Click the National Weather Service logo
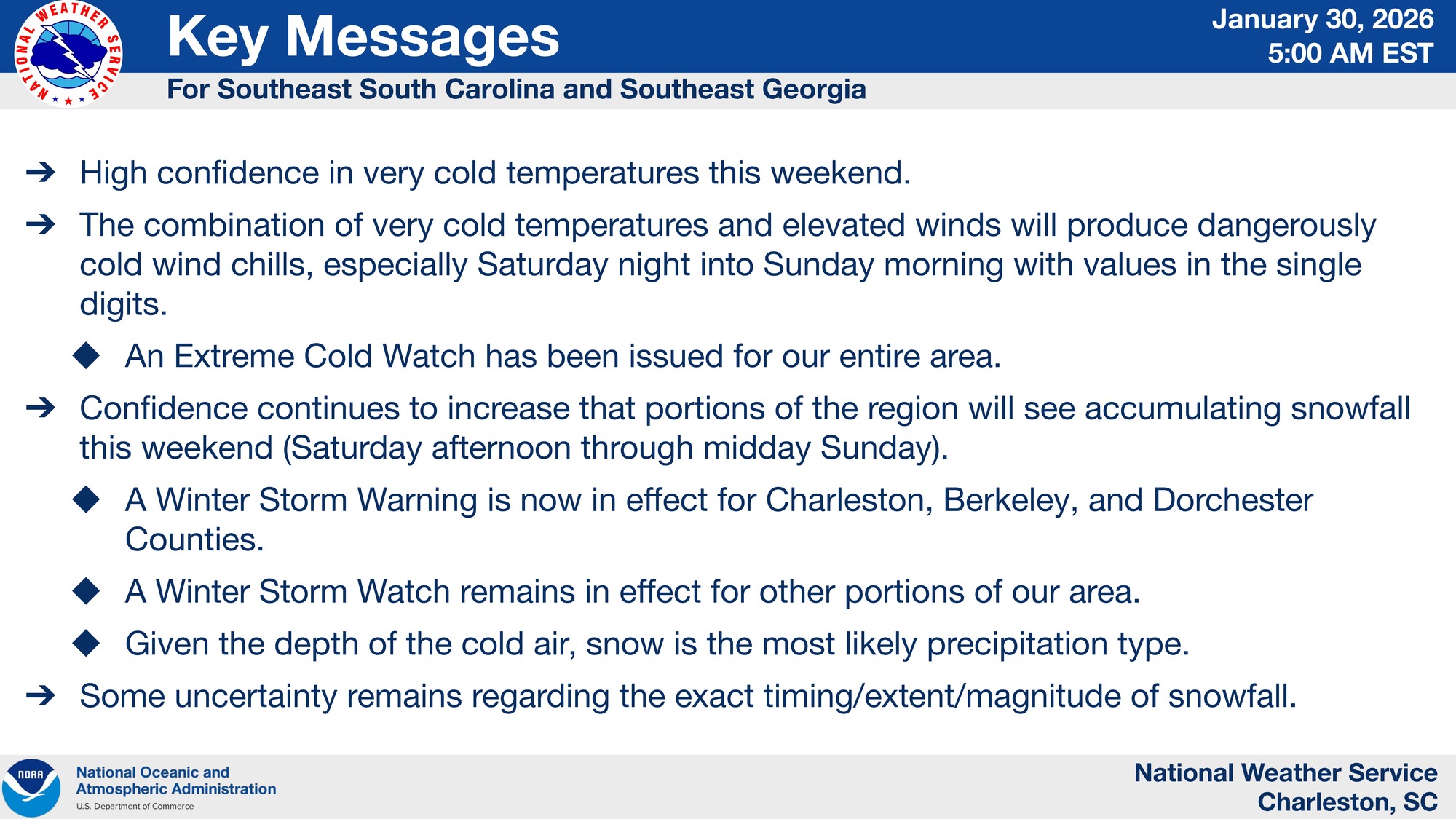1456x819 pixels. tap(68, 55)
